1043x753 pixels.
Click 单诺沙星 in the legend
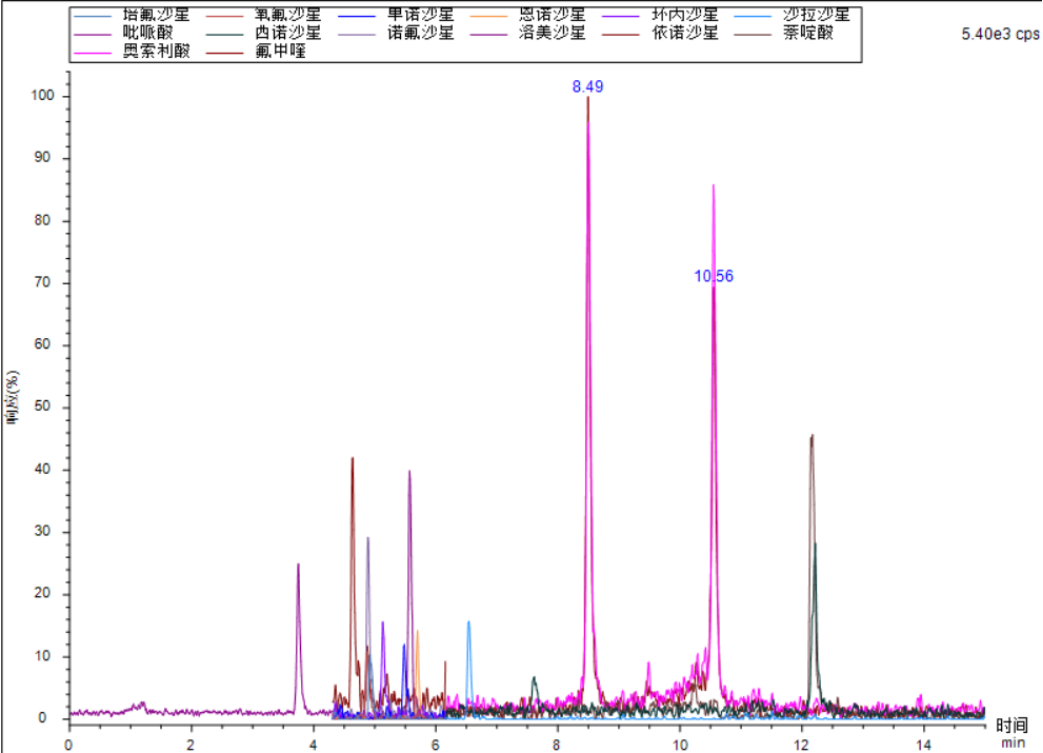point(420,15)
